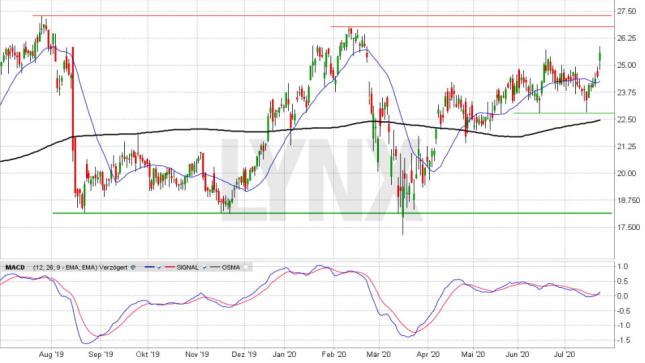Click the Jun '20 date label

(517, 354)
